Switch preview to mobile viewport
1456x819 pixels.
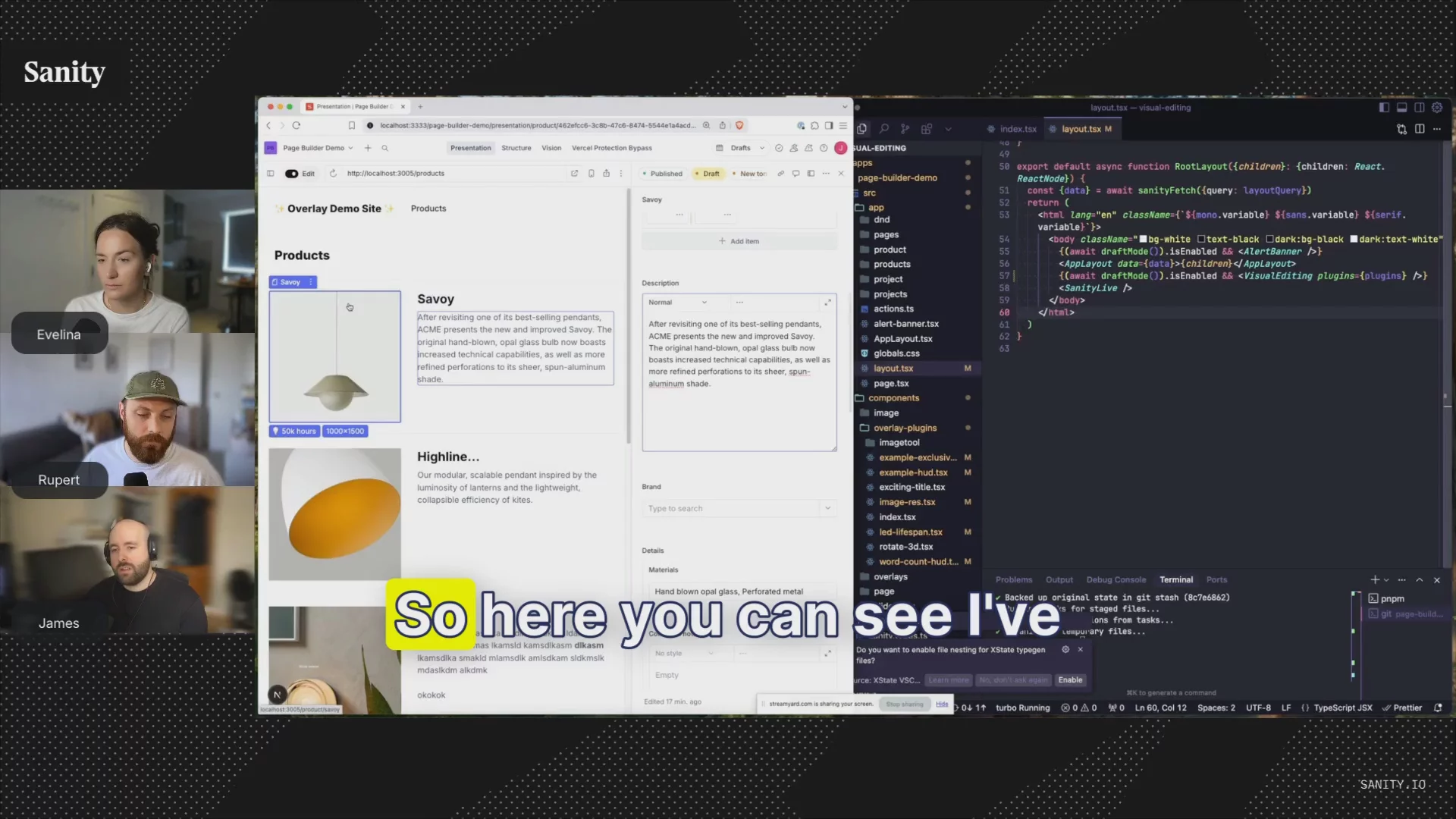click(x=591, y=174)
